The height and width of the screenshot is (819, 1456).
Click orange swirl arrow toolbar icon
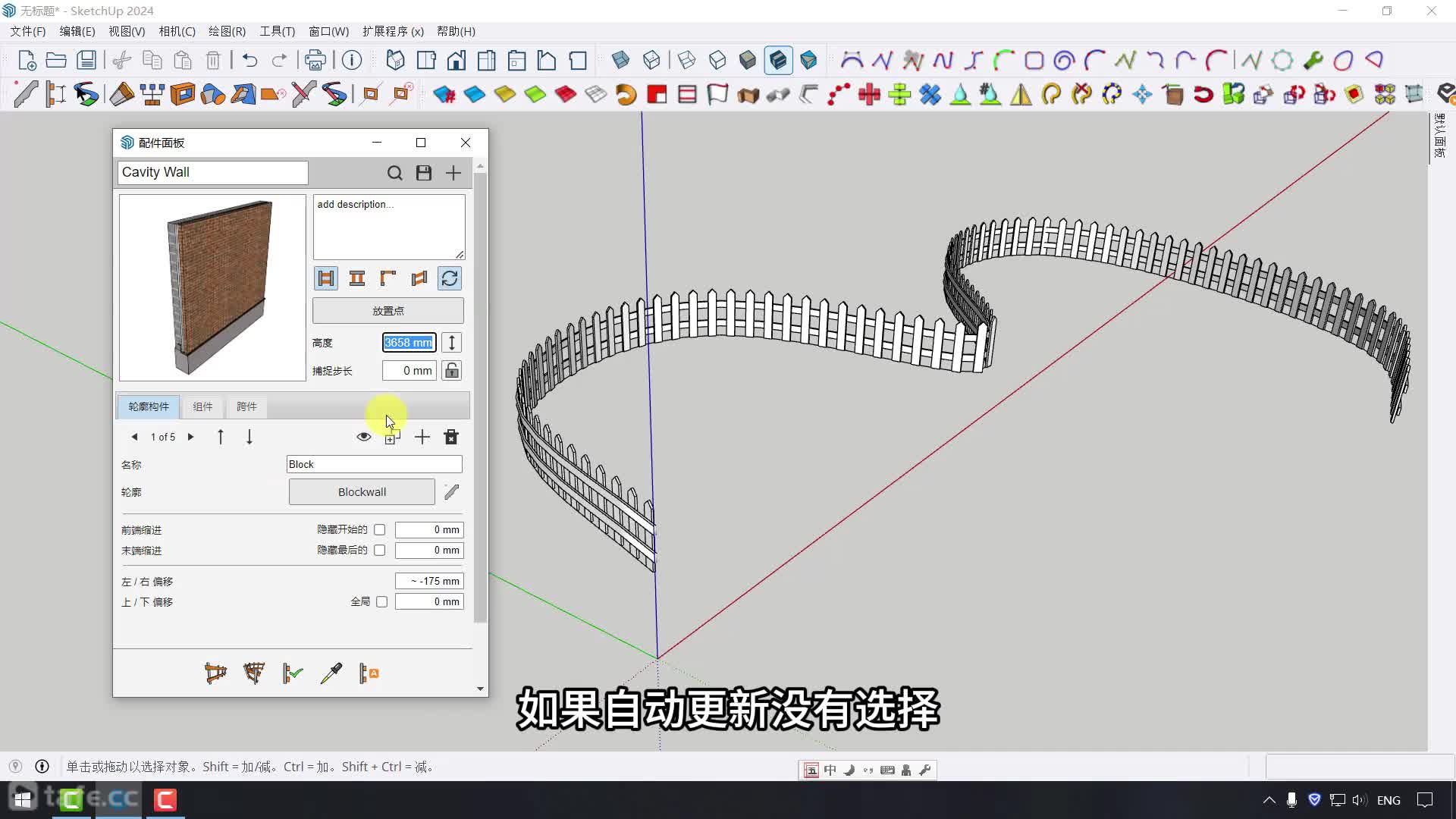[626, 94]
